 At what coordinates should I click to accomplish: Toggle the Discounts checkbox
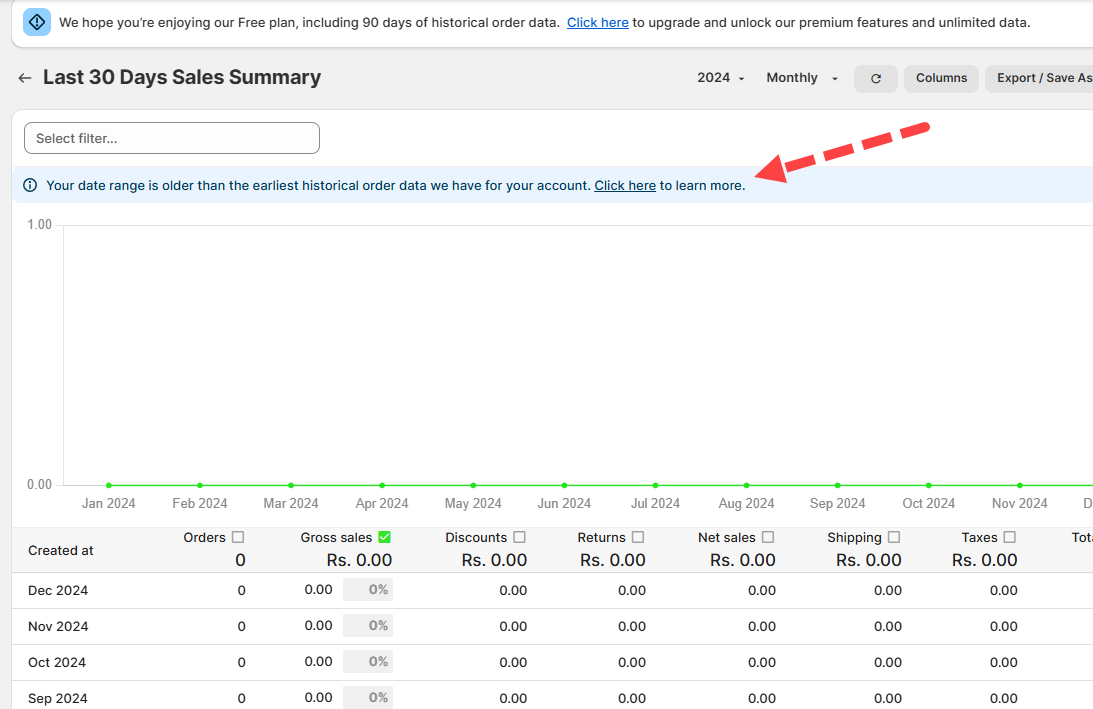(519, 537)
